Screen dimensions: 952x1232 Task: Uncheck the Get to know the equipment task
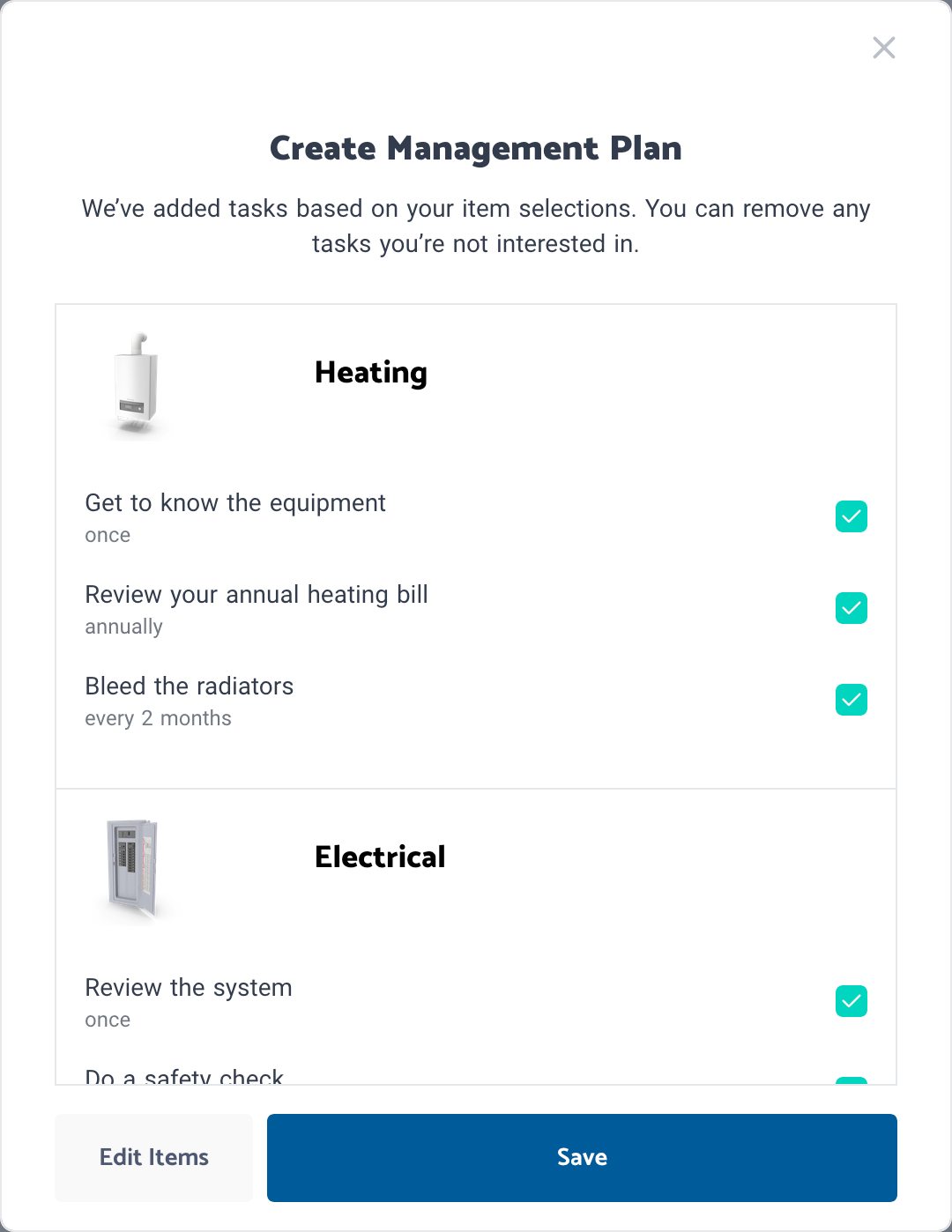852,516
